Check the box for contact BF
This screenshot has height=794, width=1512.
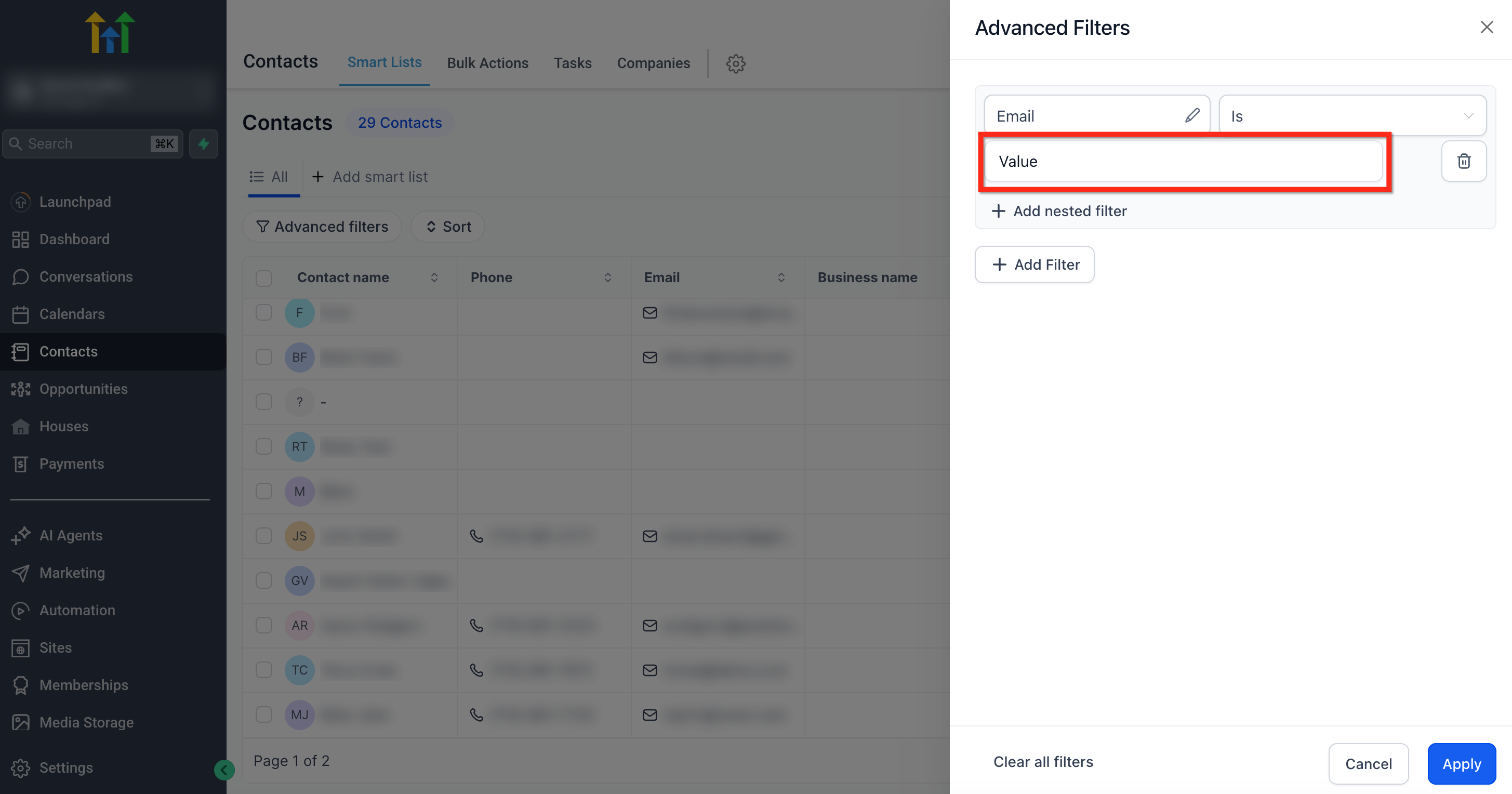click(x=264, y=358)
